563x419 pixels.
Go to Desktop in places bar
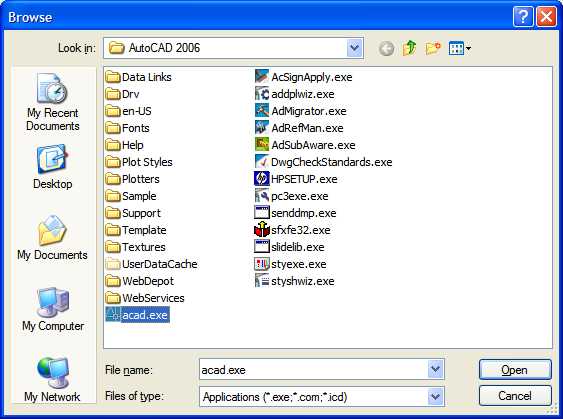52,167
